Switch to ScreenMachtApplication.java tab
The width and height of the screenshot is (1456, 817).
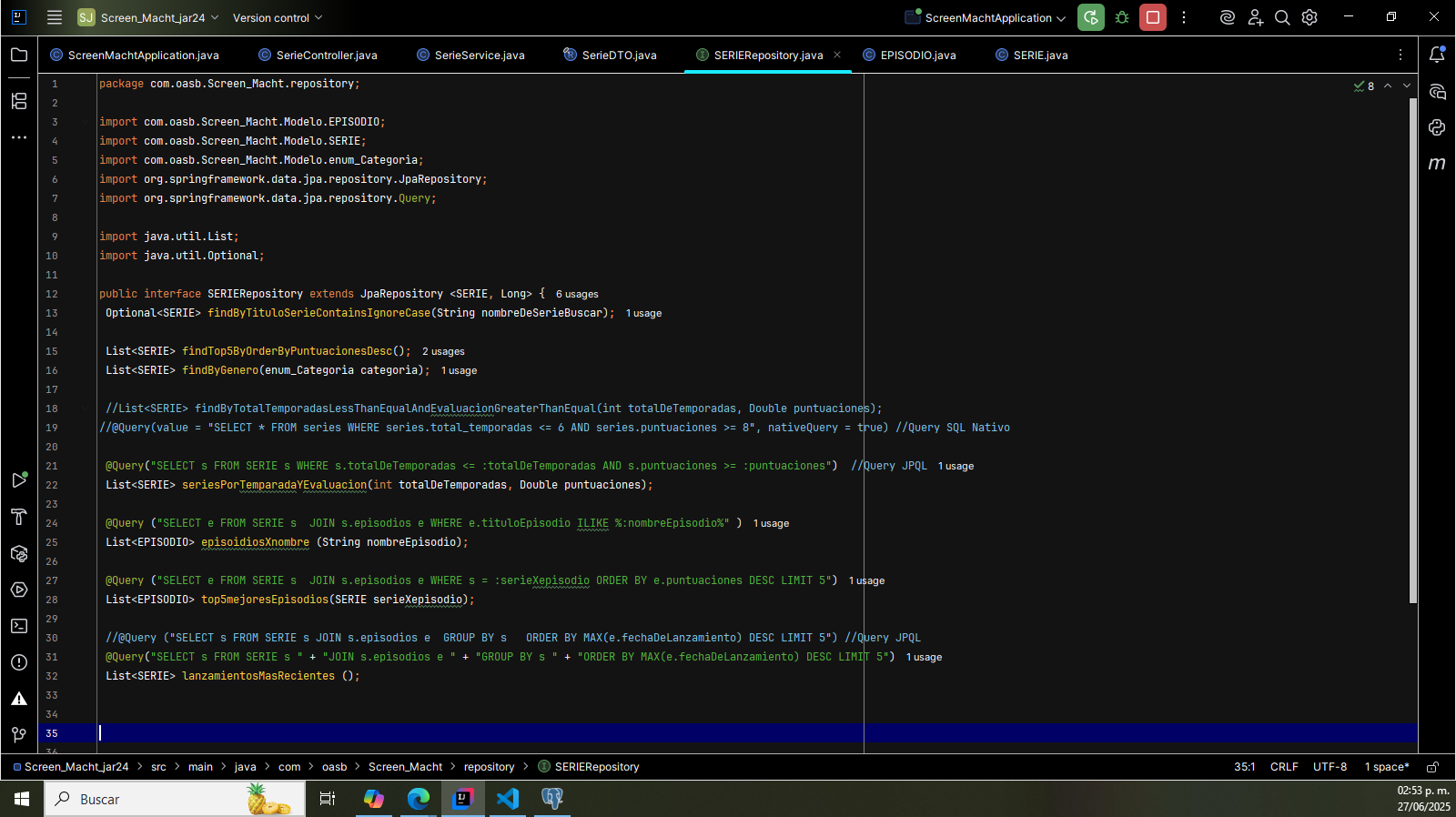pyautogui.click(x=135, y=55)
